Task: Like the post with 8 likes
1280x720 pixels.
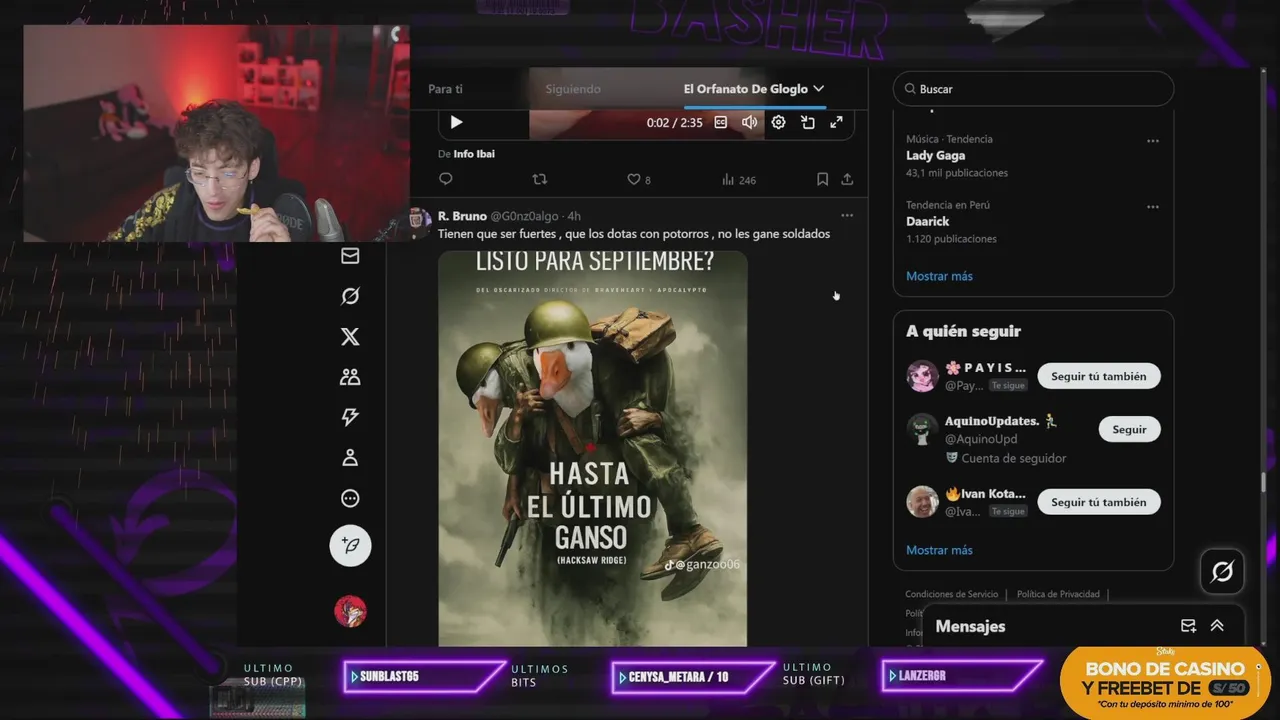Action: (x=638, y=179)
